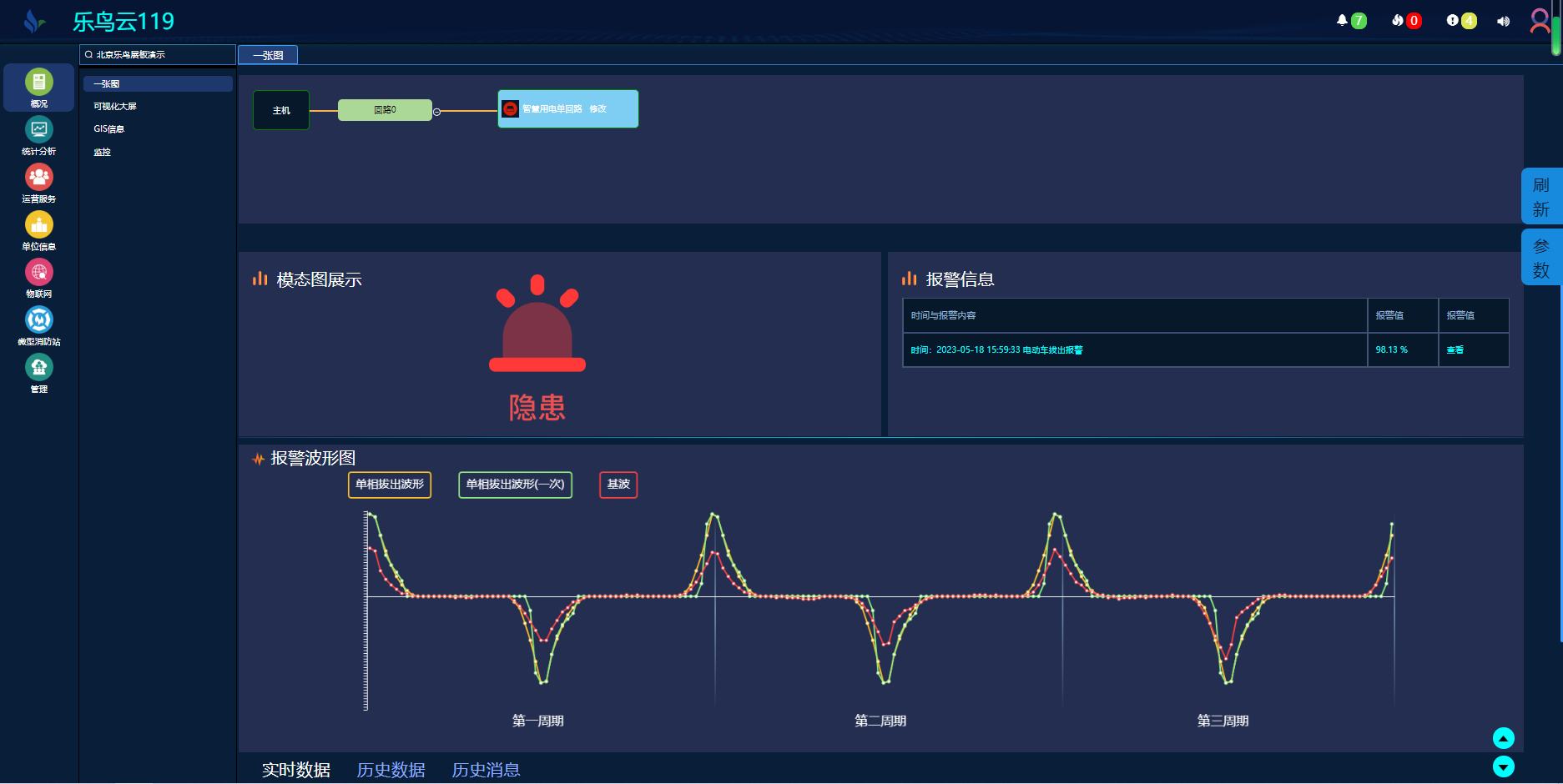Open 微型消防站 fire station sidebar icon

(x=39, y=320)
